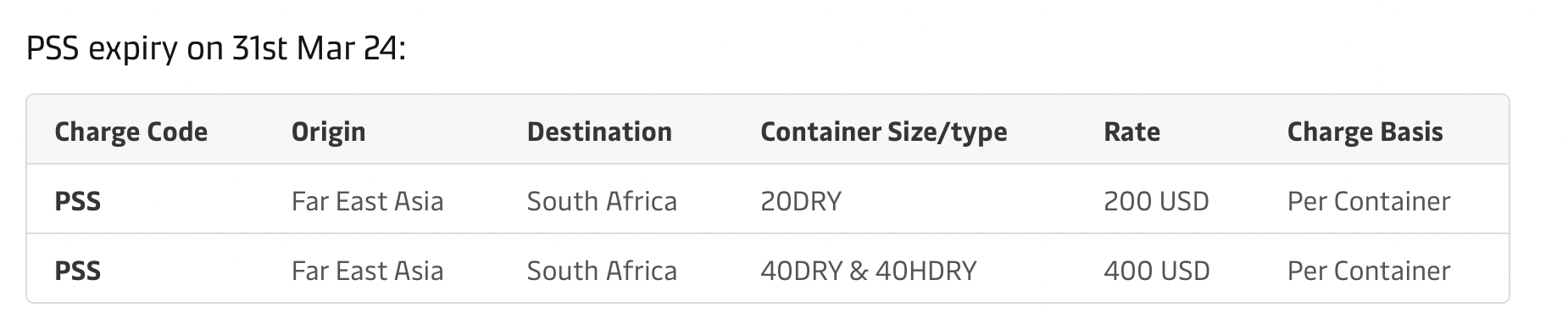Select the Container Size/type header
1568x336 pixels.
click(x=884, y=132)
